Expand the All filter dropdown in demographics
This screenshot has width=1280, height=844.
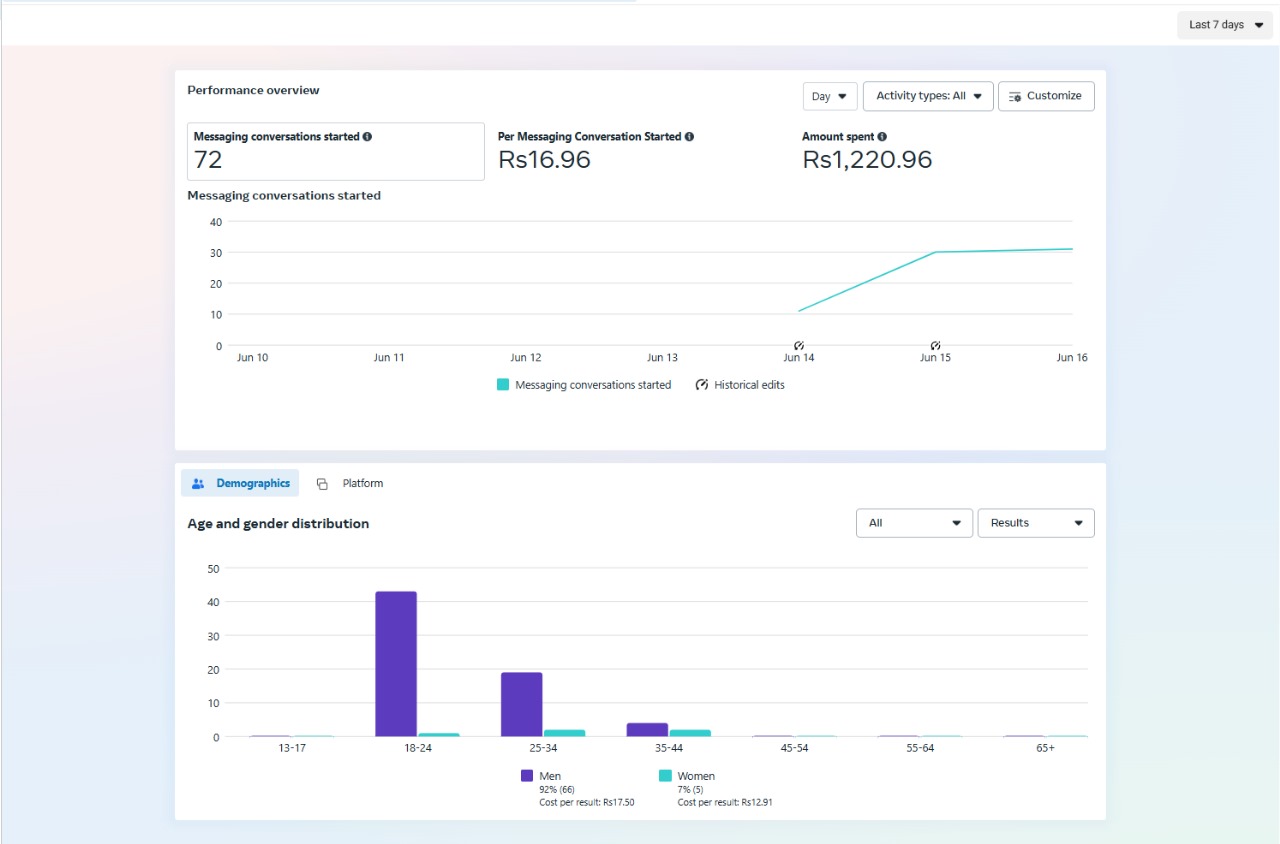point(914,523)
